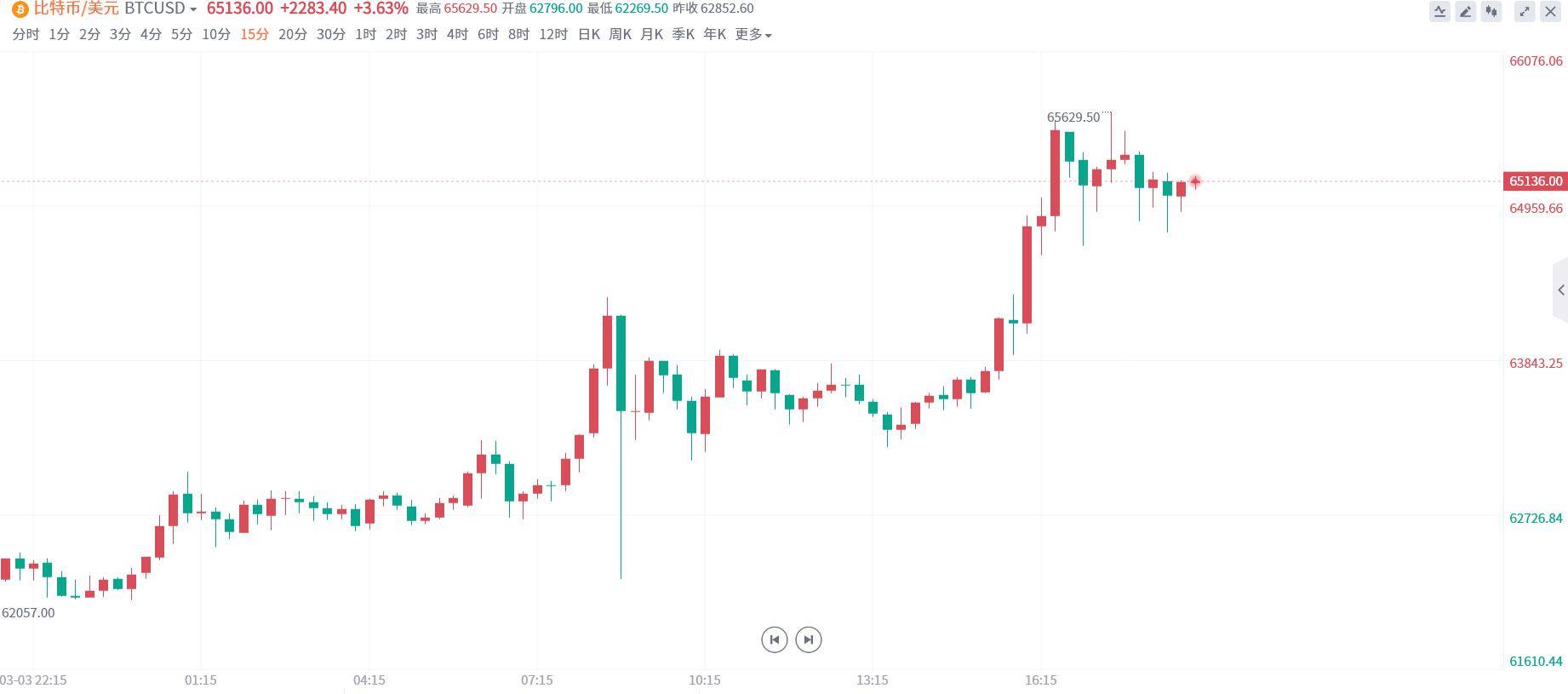Choose the 周K weekly chart

click(x=620, y=35)
